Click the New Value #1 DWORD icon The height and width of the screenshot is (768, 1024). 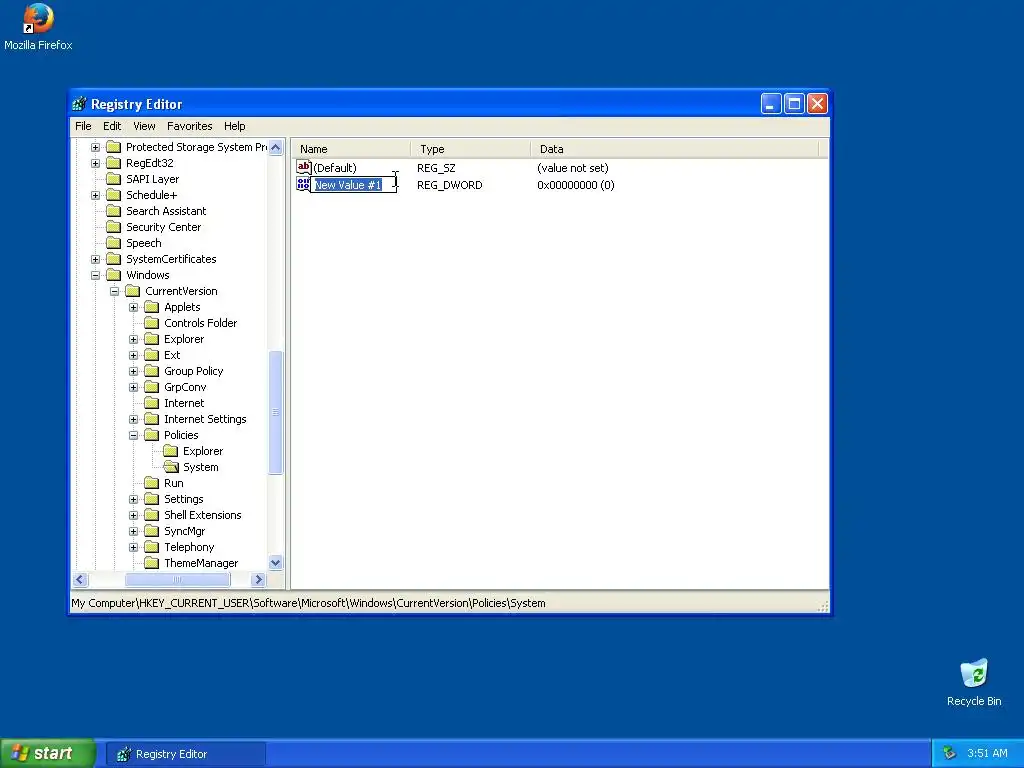pos(303,185)
